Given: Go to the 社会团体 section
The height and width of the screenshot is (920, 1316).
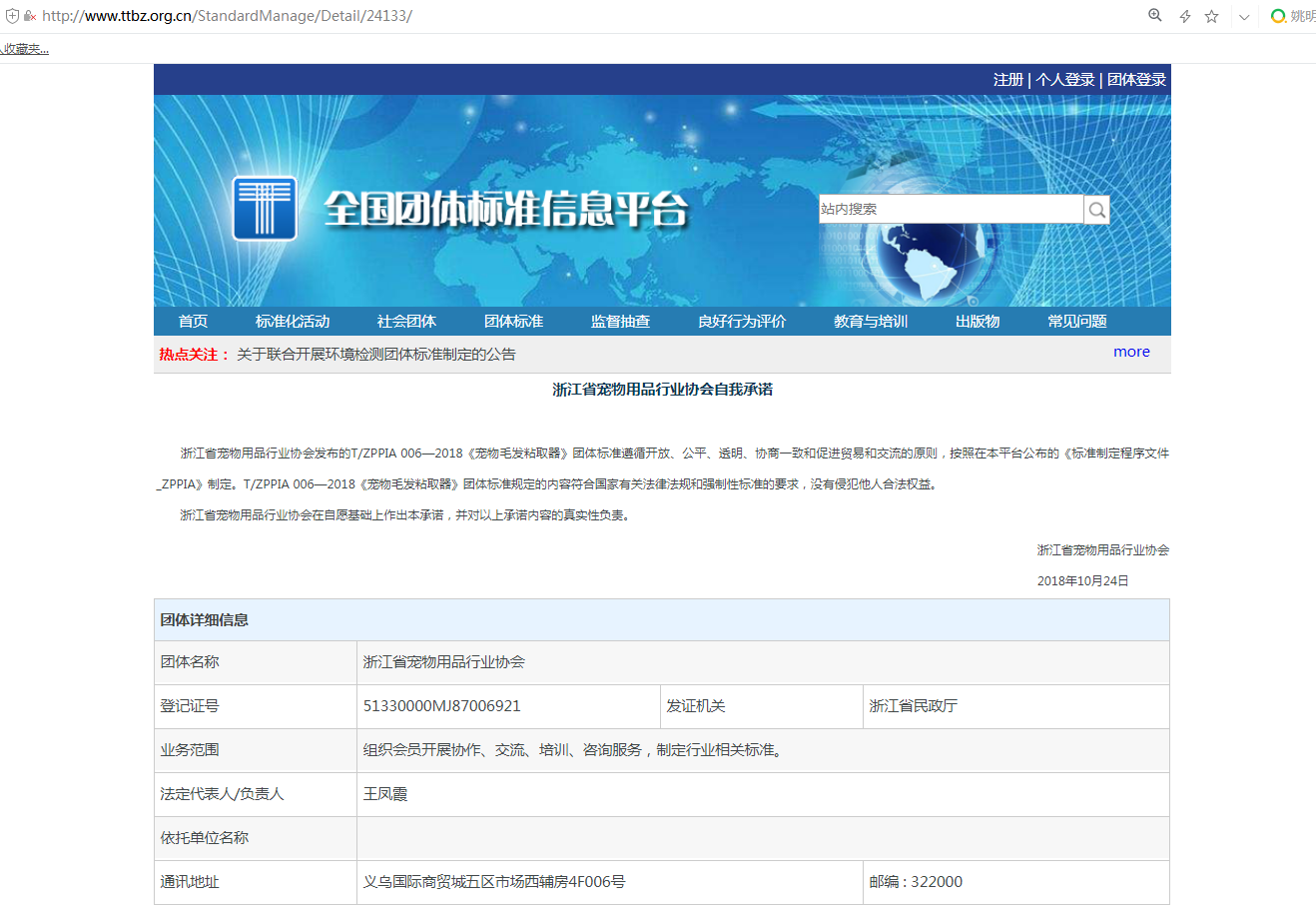Looking at the screenshot, I should point(406,321).
